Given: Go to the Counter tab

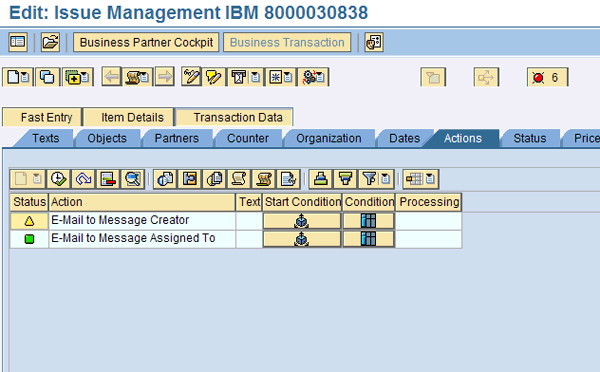Looking at the screenshot, I should (248, 138).
